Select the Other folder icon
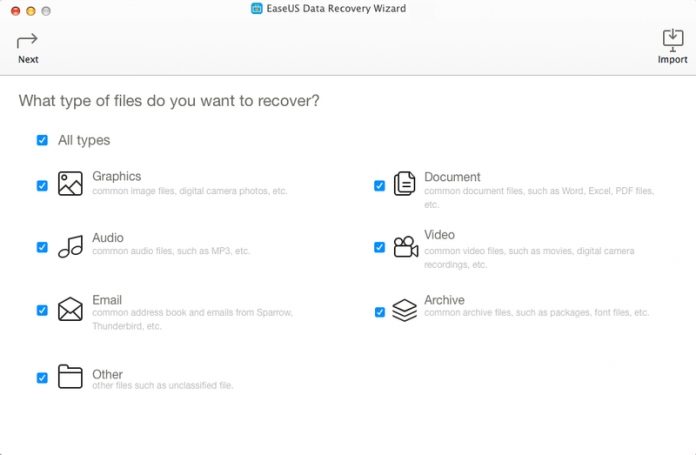696x455 pixels. tap(70, 376)
